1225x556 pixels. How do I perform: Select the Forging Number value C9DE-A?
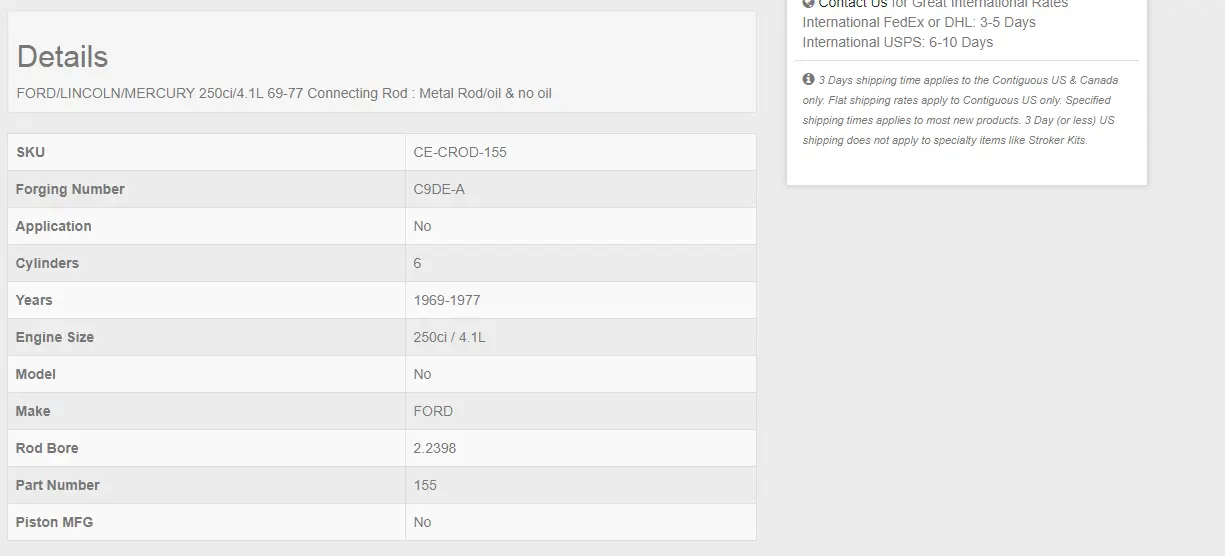click(439, 189)
